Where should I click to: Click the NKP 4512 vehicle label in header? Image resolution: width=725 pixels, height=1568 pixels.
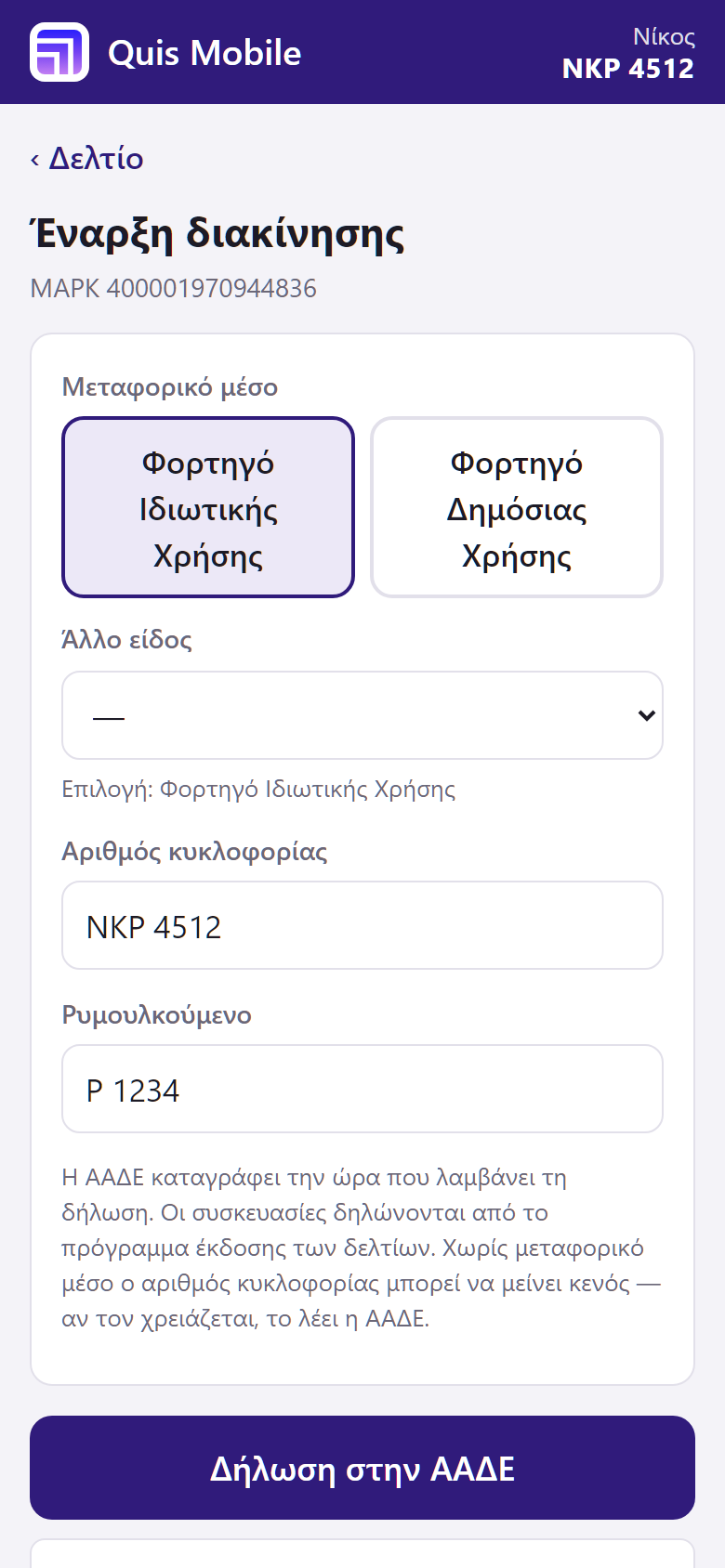[628, 69]
